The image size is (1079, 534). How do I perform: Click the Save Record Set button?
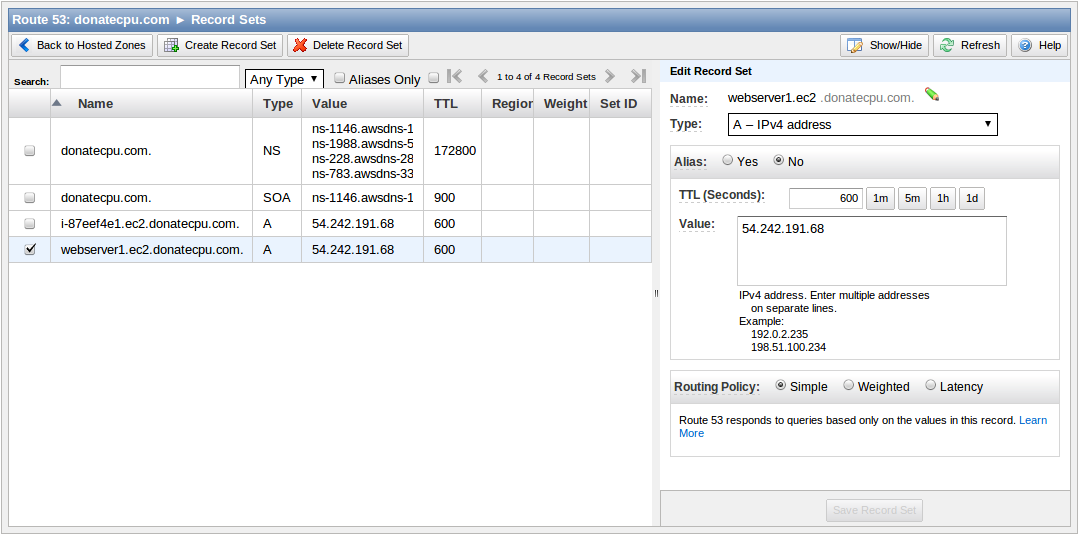pos(874,511)
